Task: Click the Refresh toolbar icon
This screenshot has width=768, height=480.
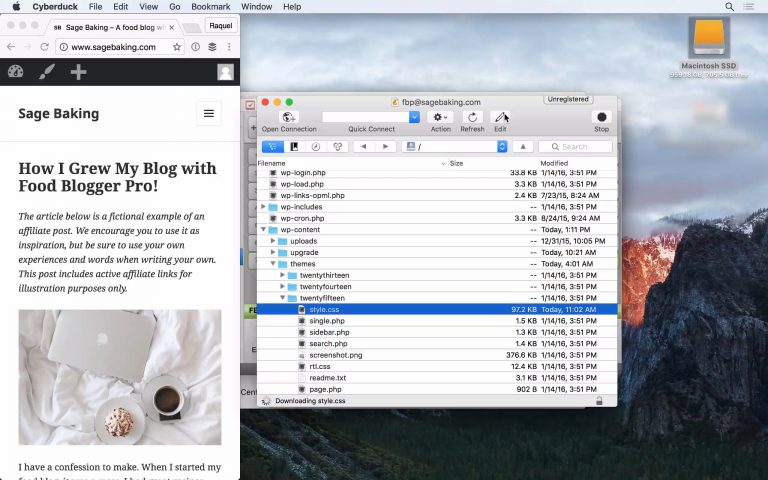Action: 472,117
